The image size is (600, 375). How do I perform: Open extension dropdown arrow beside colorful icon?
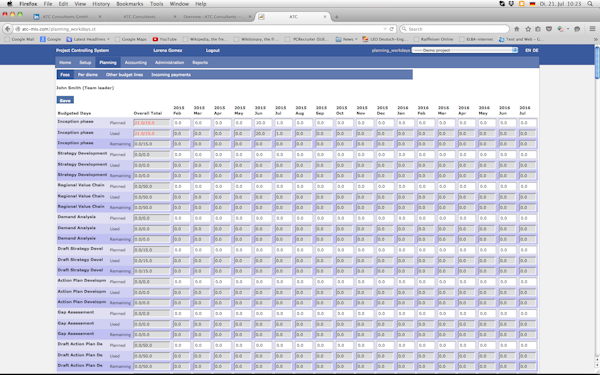(568, 29)
